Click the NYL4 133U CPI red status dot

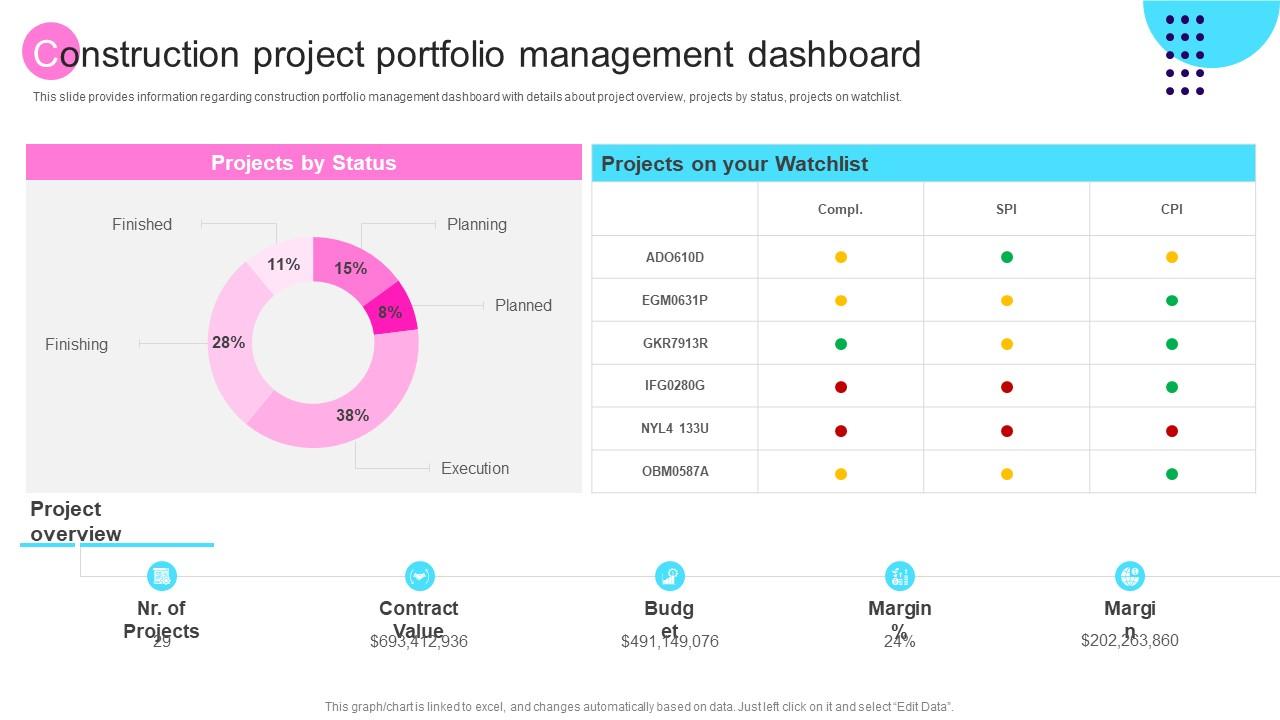pyautogui.click(x=1172, y=431)
